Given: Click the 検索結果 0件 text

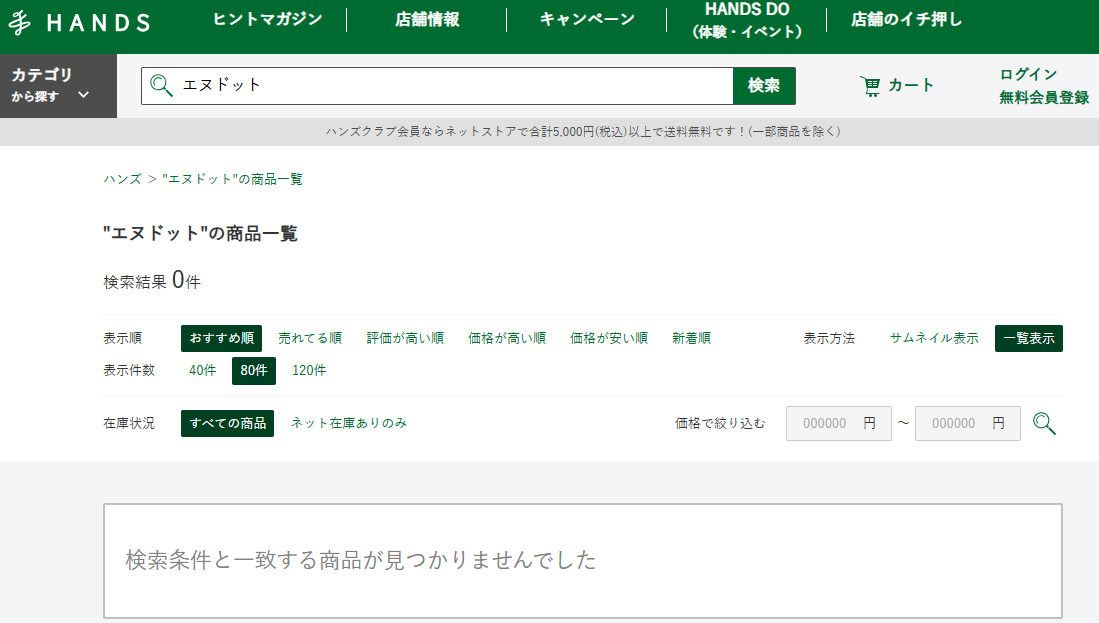Looking at the screenshot, I should point(152,281).
